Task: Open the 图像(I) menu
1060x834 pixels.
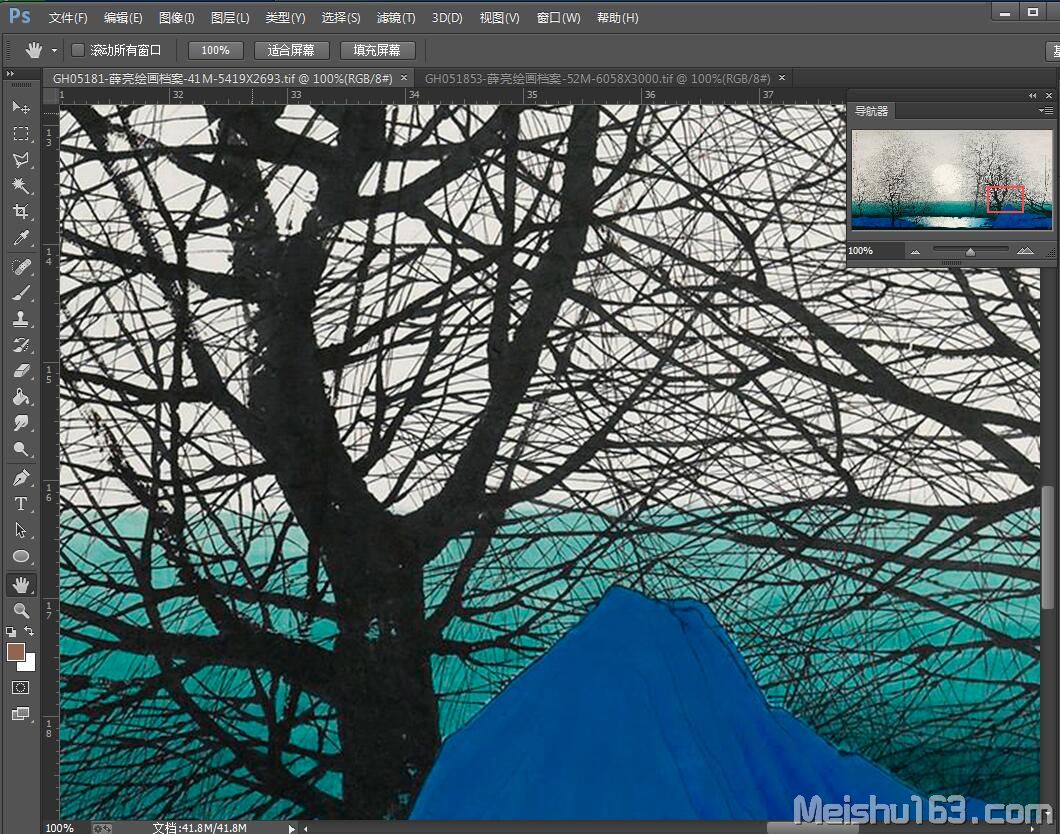Action: (x=176, y=18)
